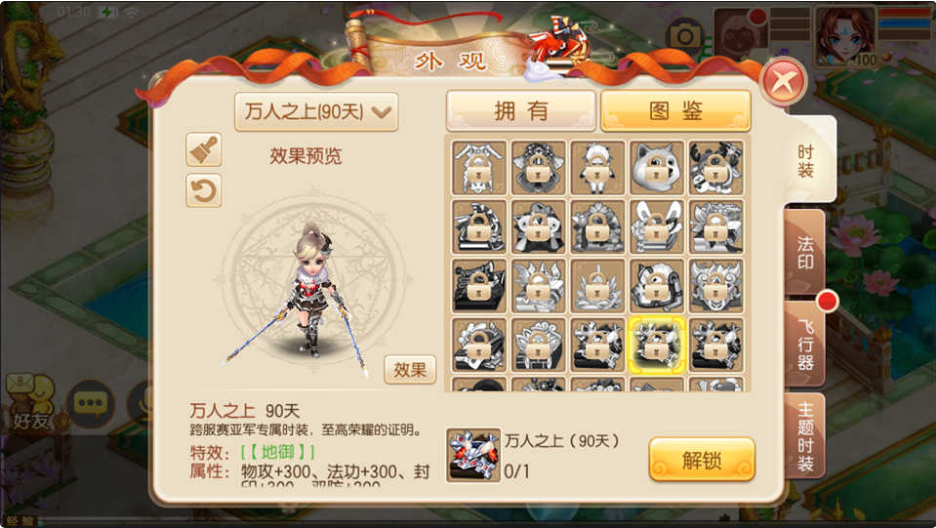The image size is (936, 528).
Task: Click the dropdown chevron arrow
Action: (381, 112)
